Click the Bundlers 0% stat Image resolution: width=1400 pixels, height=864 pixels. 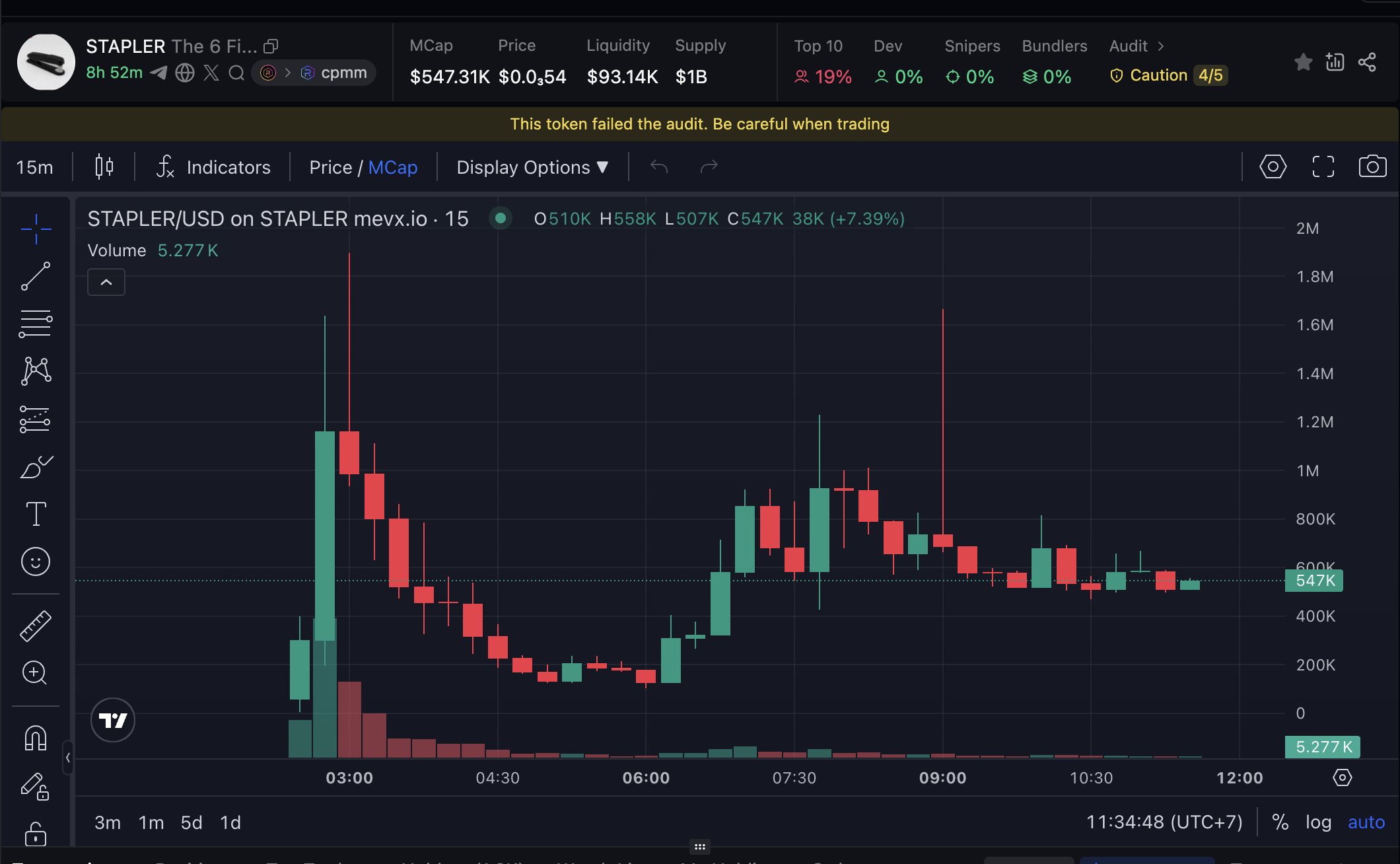click(x=1047, y=77)
